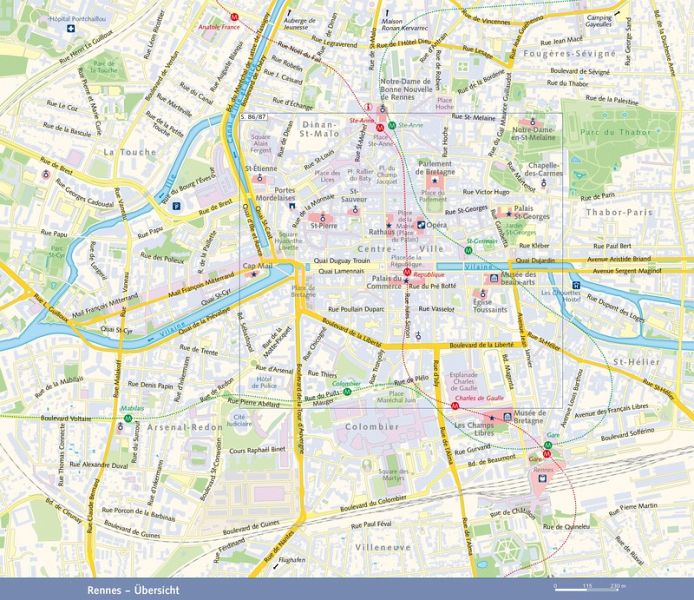The height and width of the screenshot is (600, 694).
Task: Select the St-Étienne church icon
Action: [260, 178]
